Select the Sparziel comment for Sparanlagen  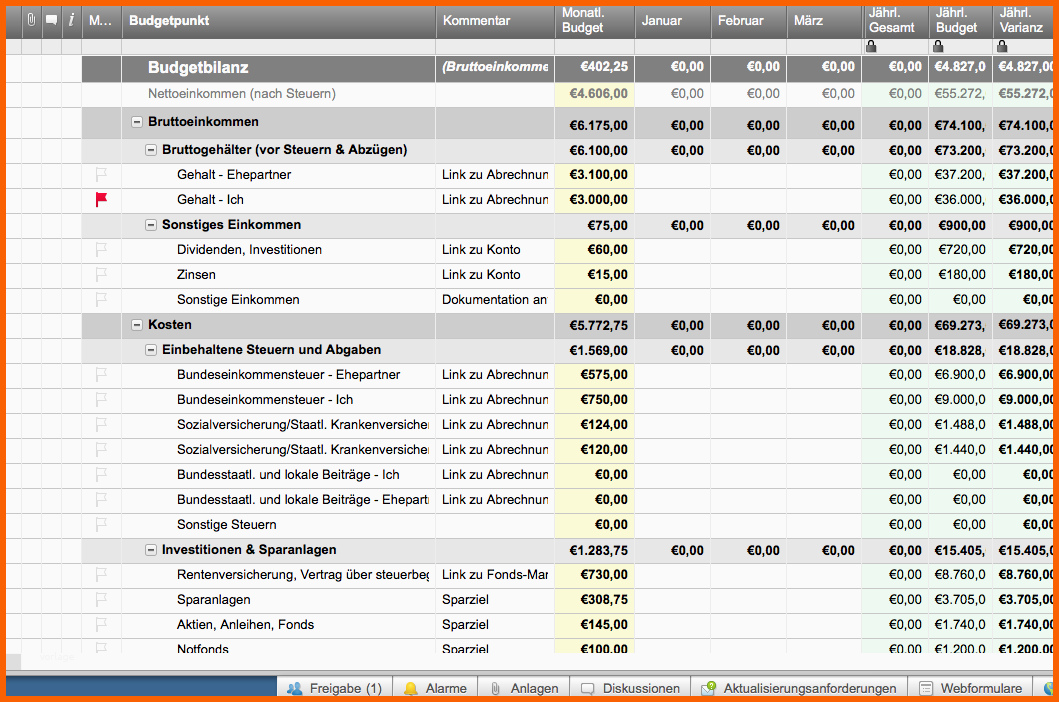(465, 600)
